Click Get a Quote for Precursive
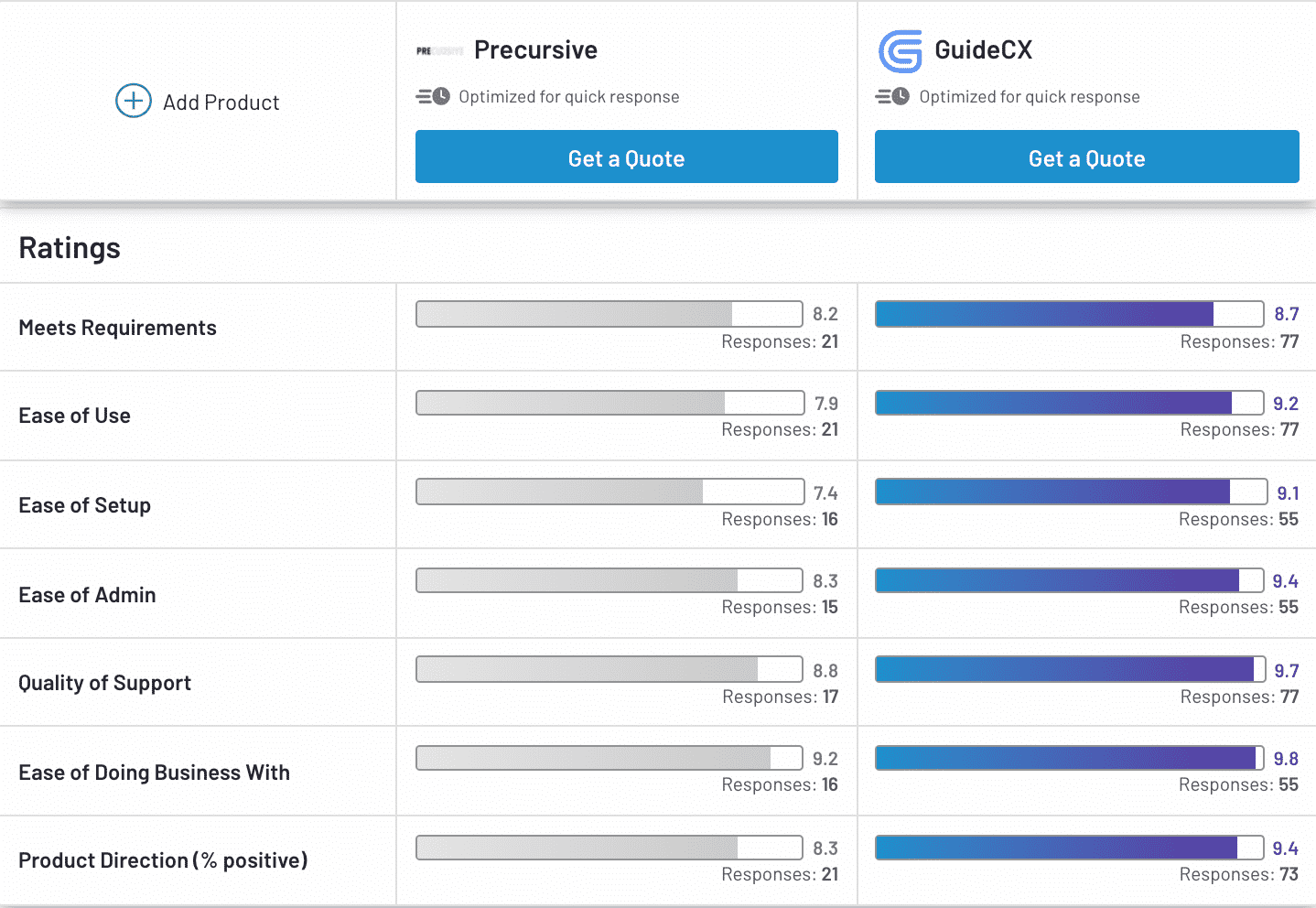The image size is (1316, 908). click(627, 157)
